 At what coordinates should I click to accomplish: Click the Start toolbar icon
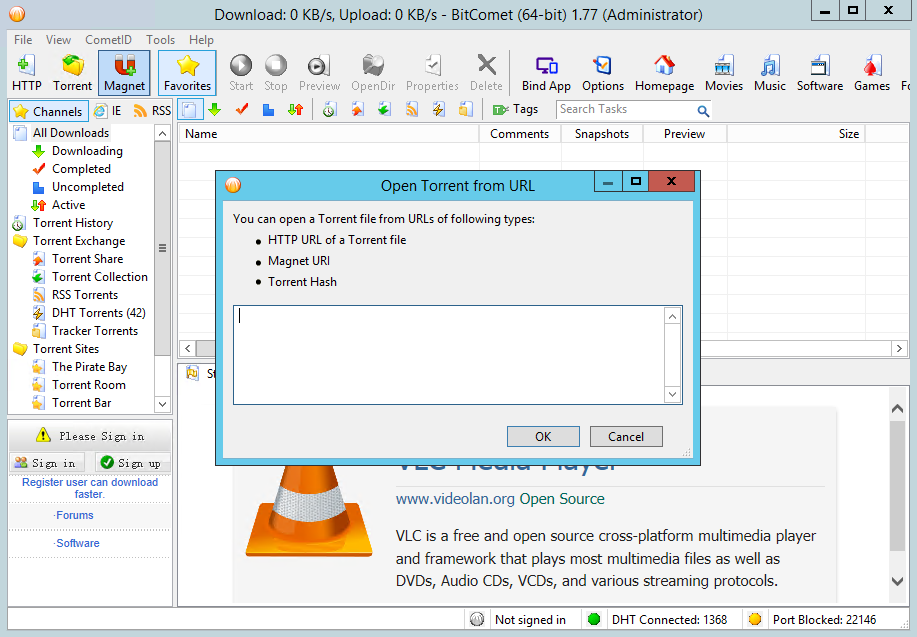coord(241,73)
